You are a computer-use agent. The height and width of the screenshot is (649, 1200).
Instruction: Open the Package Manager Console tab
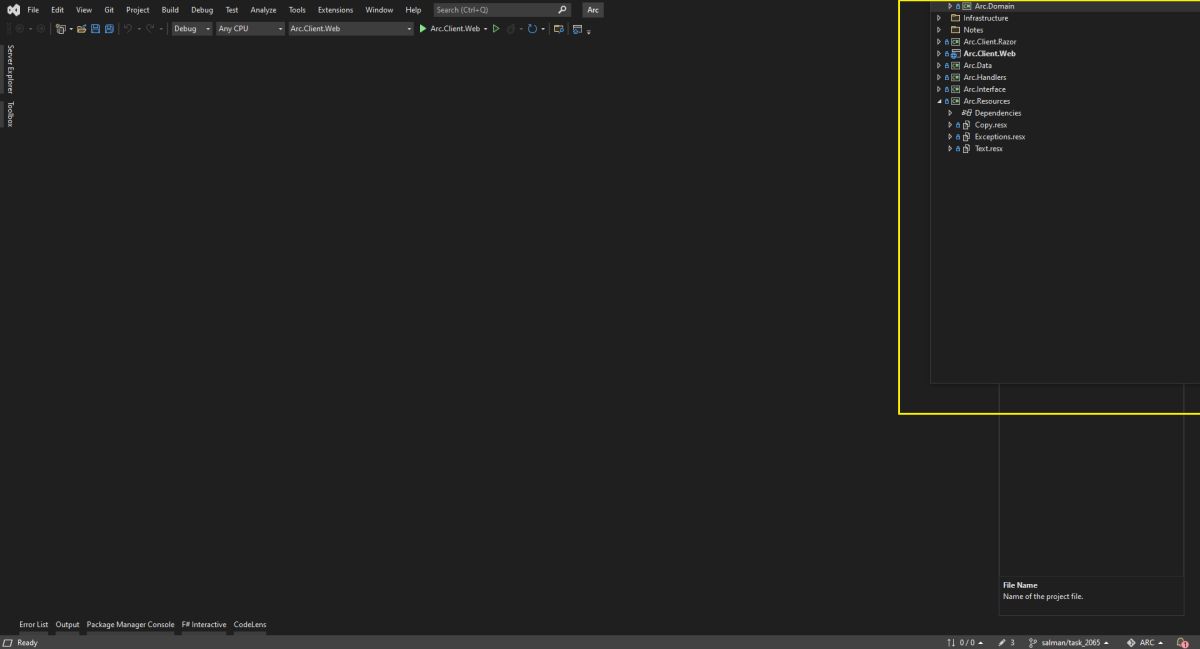[130, 625]
